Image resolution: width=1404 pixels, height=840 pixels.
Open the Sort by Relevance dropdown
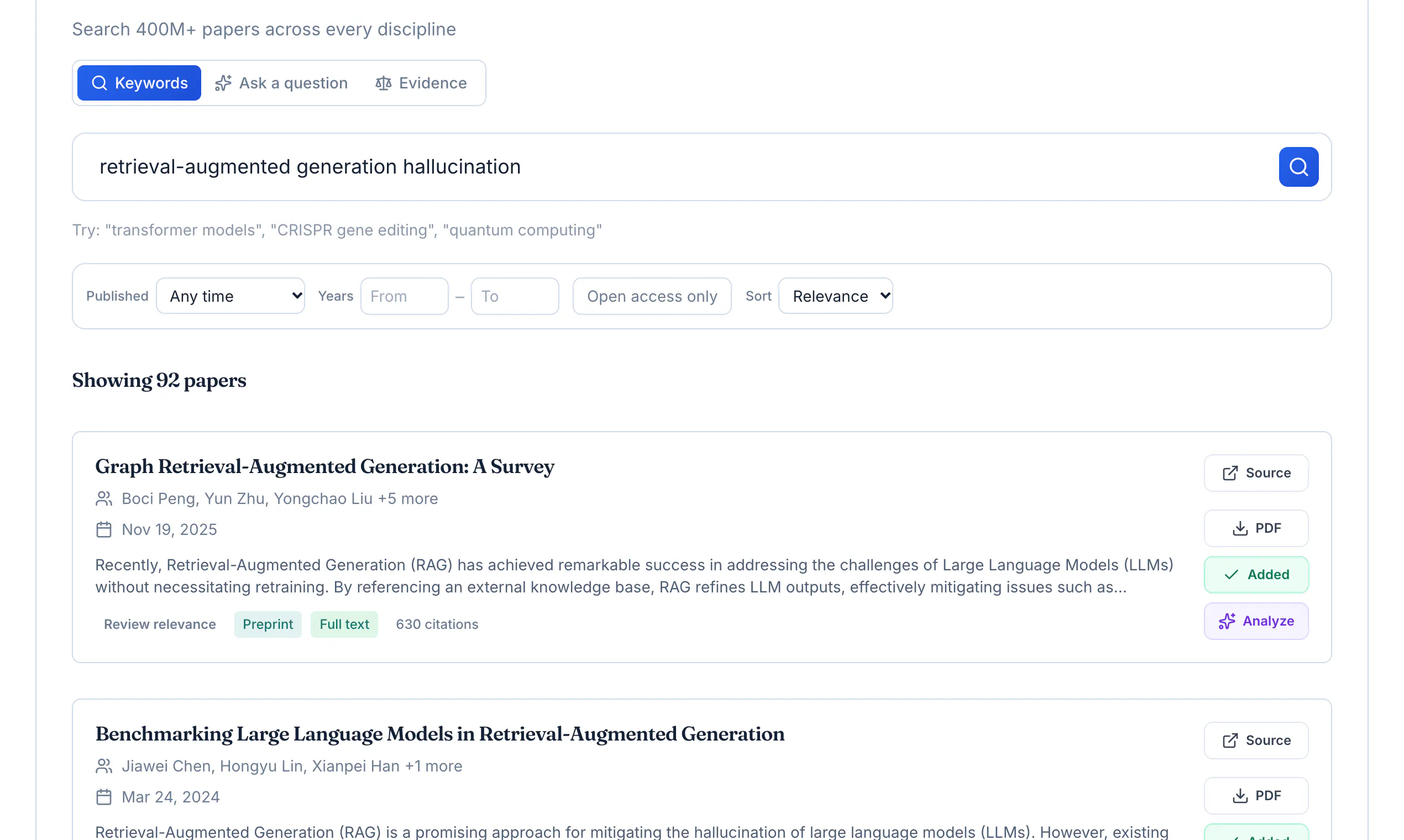836,296
